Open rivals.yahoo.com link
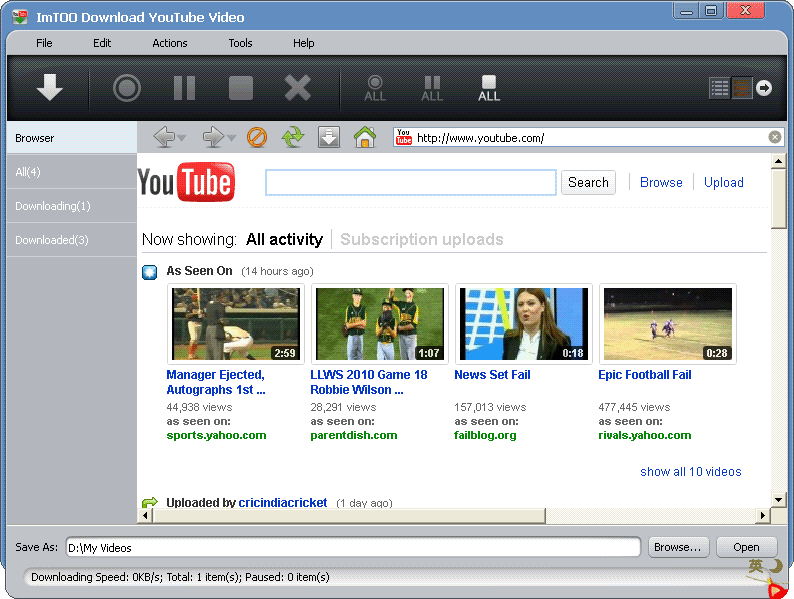Viewport: 794px width, 599px height. pyautogui.click(x=645, y=435)
